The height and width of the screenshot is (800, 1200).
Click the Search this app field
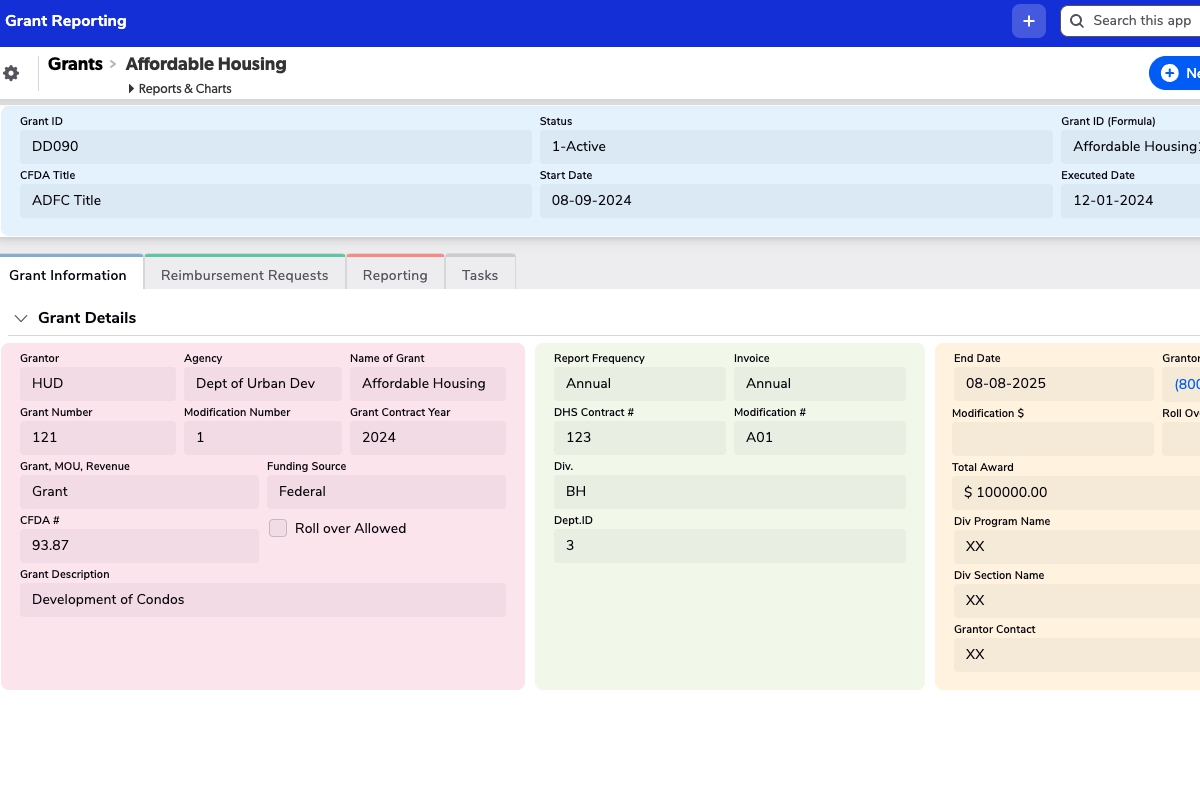point(1141,21)
